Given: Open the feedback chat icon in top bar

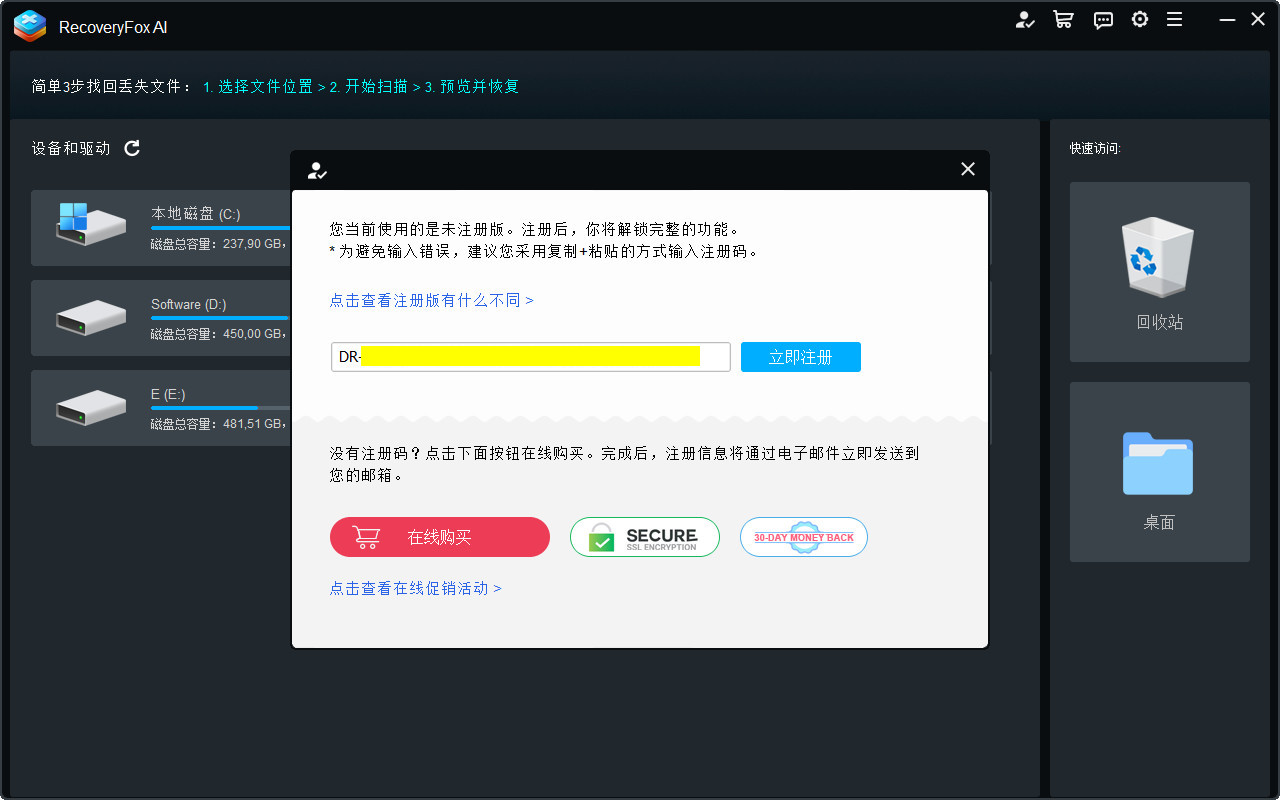Looking at the screenshot, I should [x=1102, y=19].
